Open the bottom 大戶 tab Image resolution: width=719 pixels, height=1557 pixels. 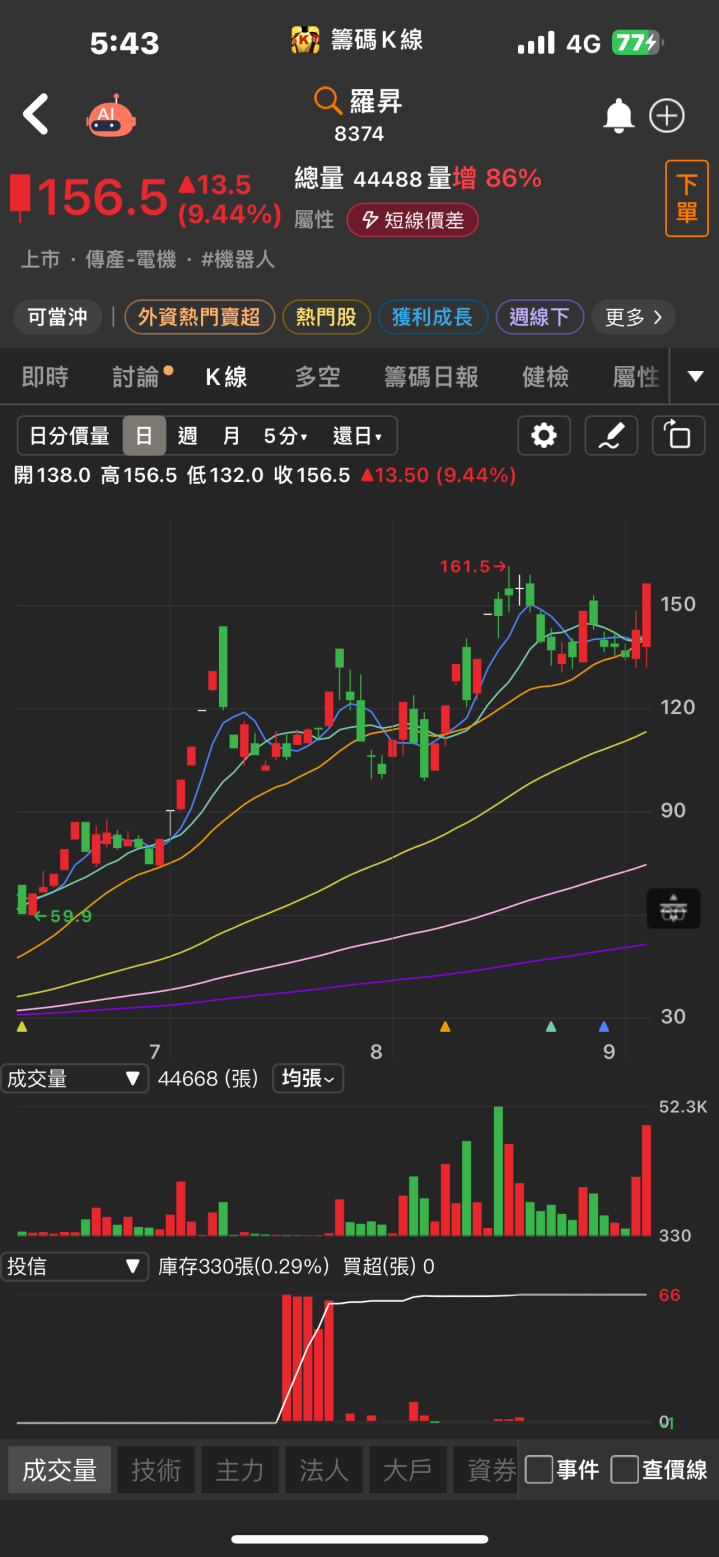click(x=408, y=1470)
